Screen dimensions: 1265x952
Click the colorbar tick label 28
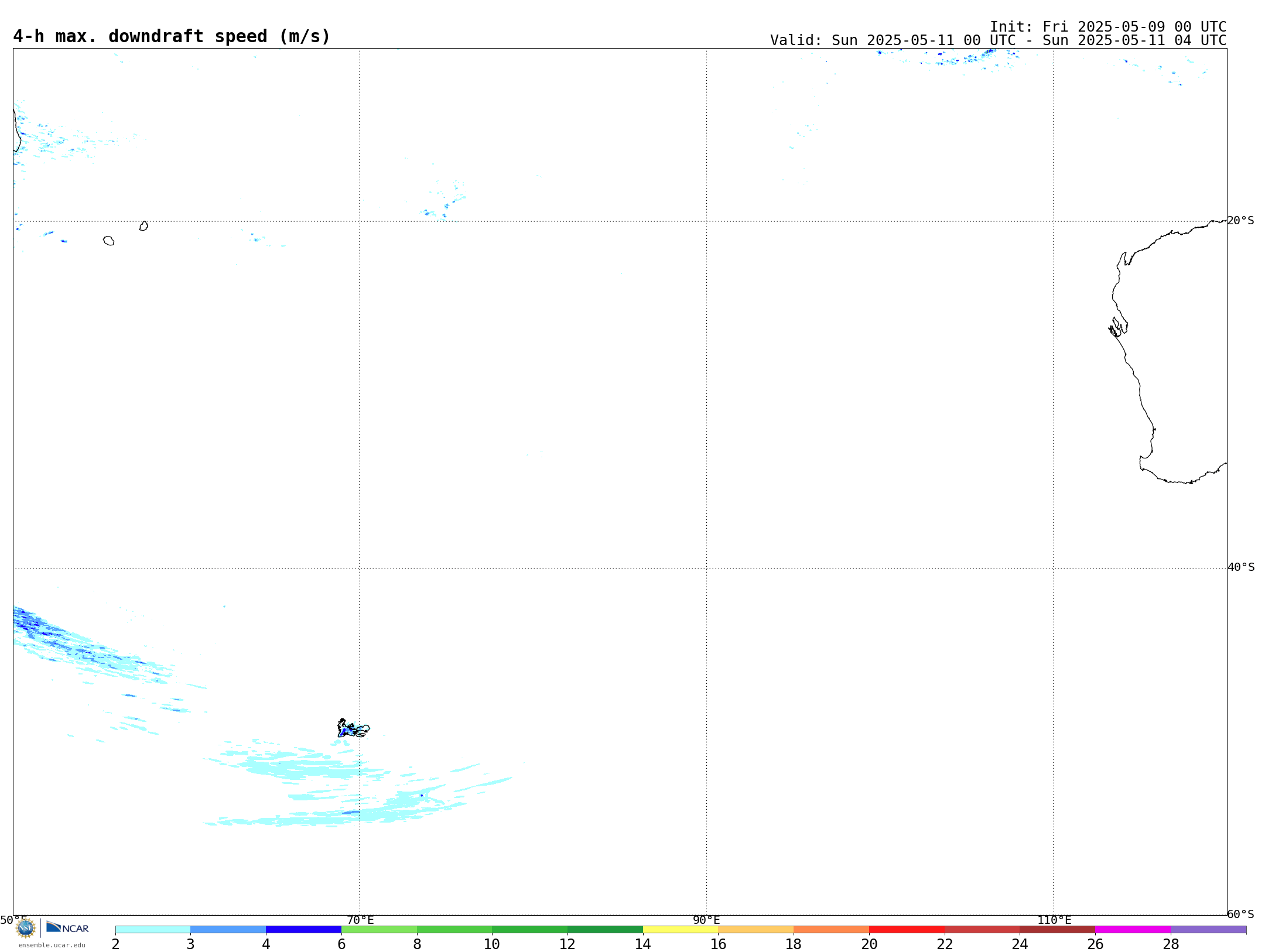[1171, 944]
